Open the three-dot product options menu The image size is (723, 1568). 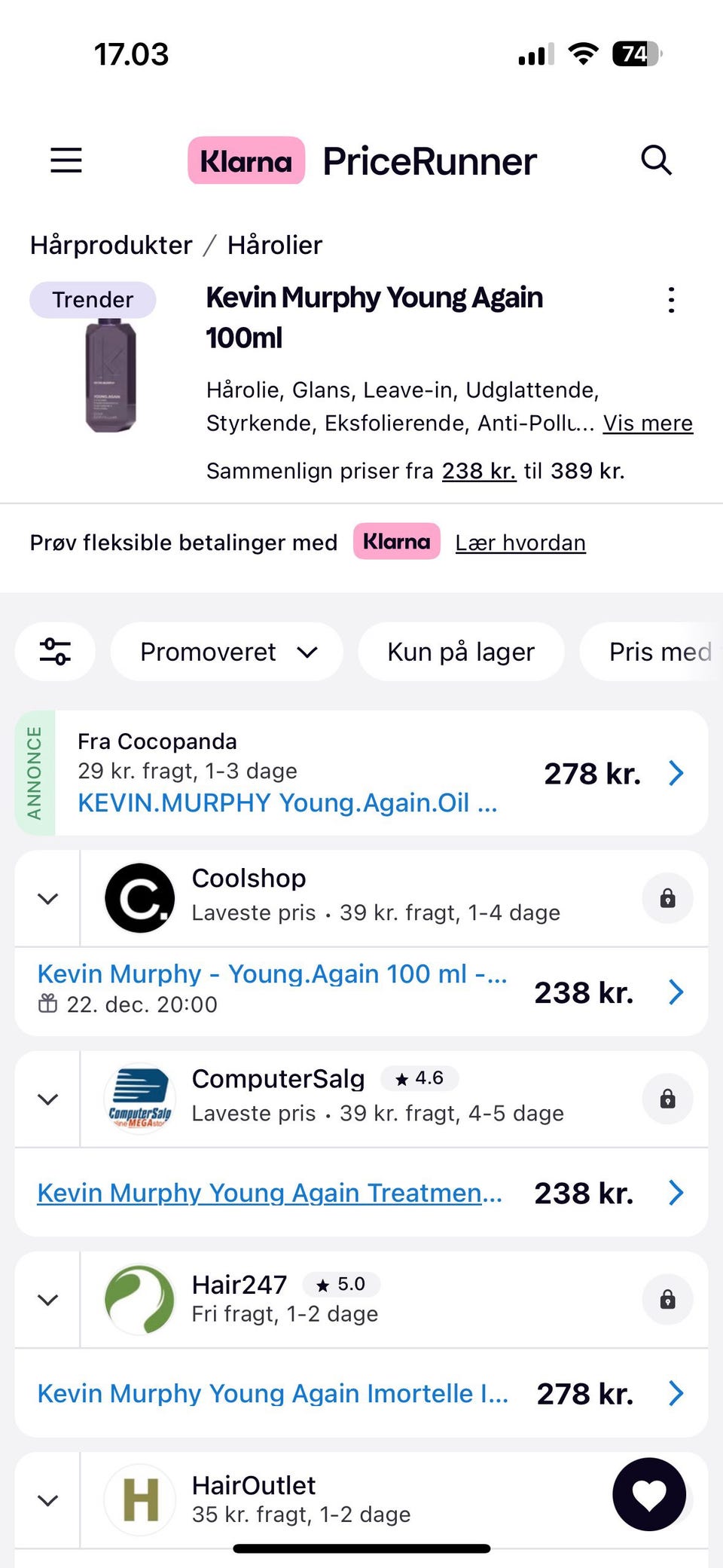(x=671, y=300)
